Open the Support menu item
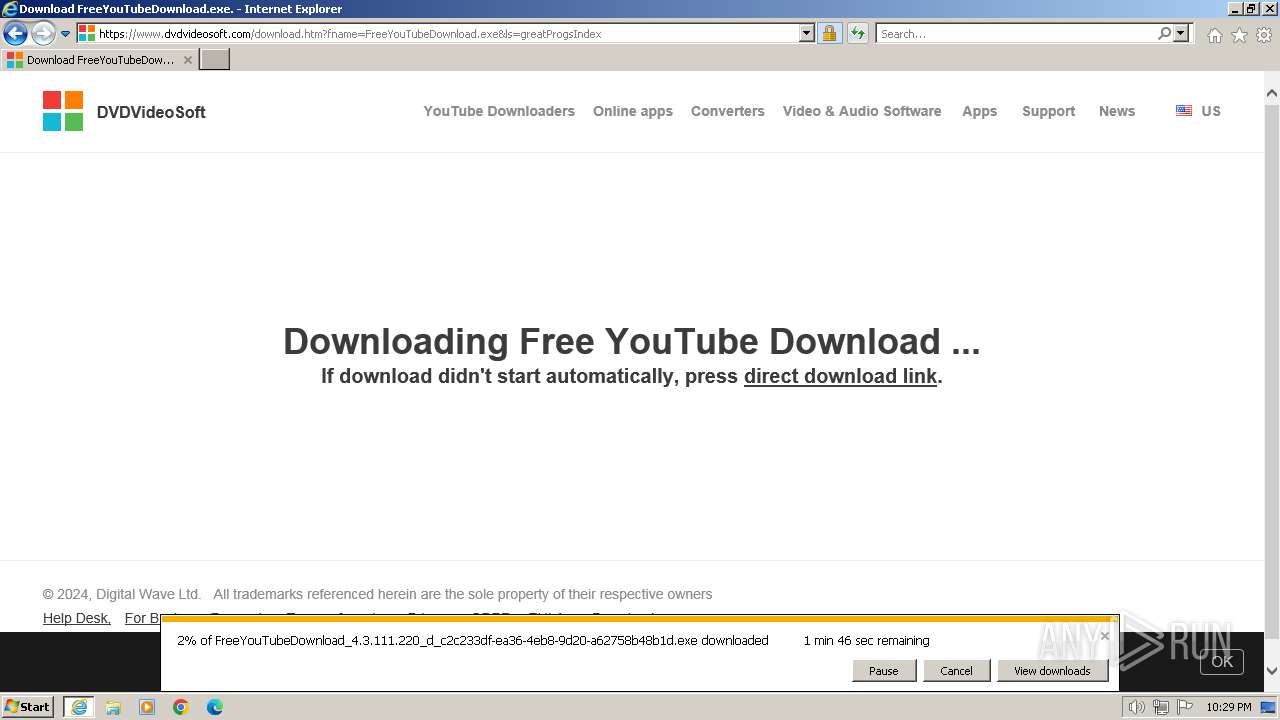This screenshot has width=1280, height=720. [1048, 111]
